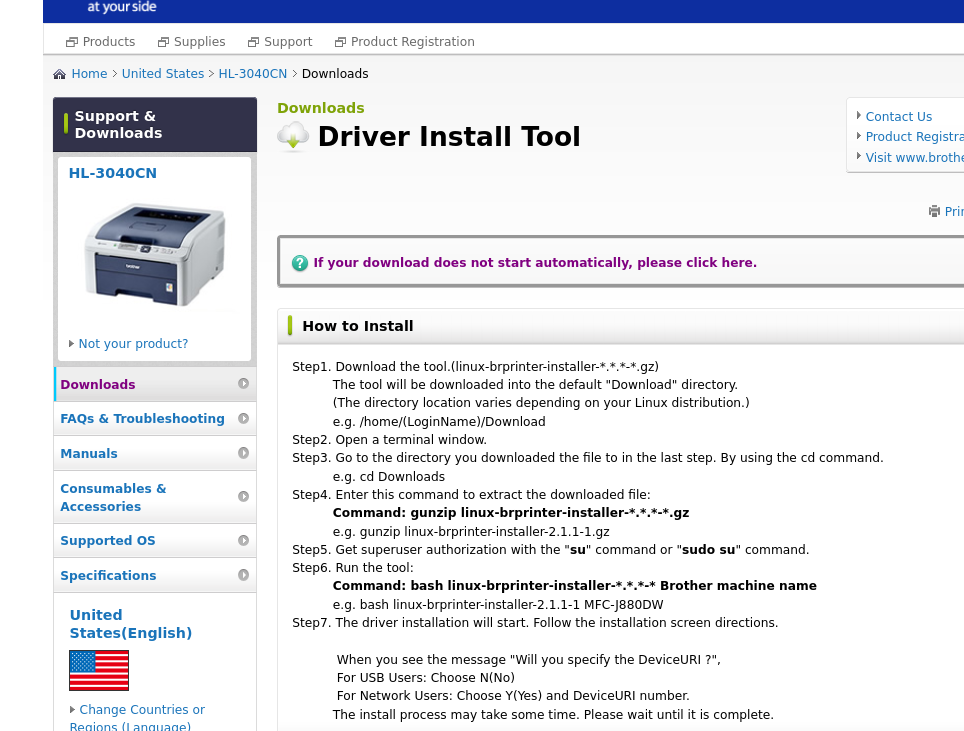Click the United States flag icon
This screenshot has height=731, width=964.
pos(99,670)
